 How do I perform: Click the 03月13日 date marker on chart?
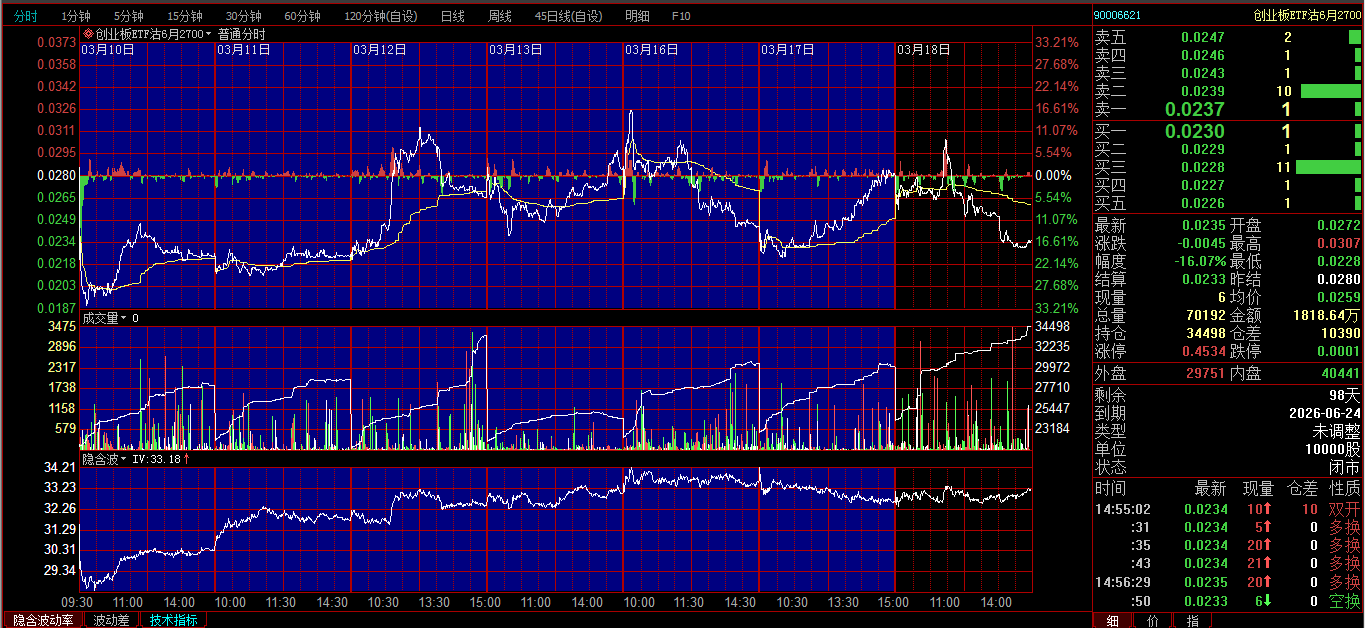516,48
